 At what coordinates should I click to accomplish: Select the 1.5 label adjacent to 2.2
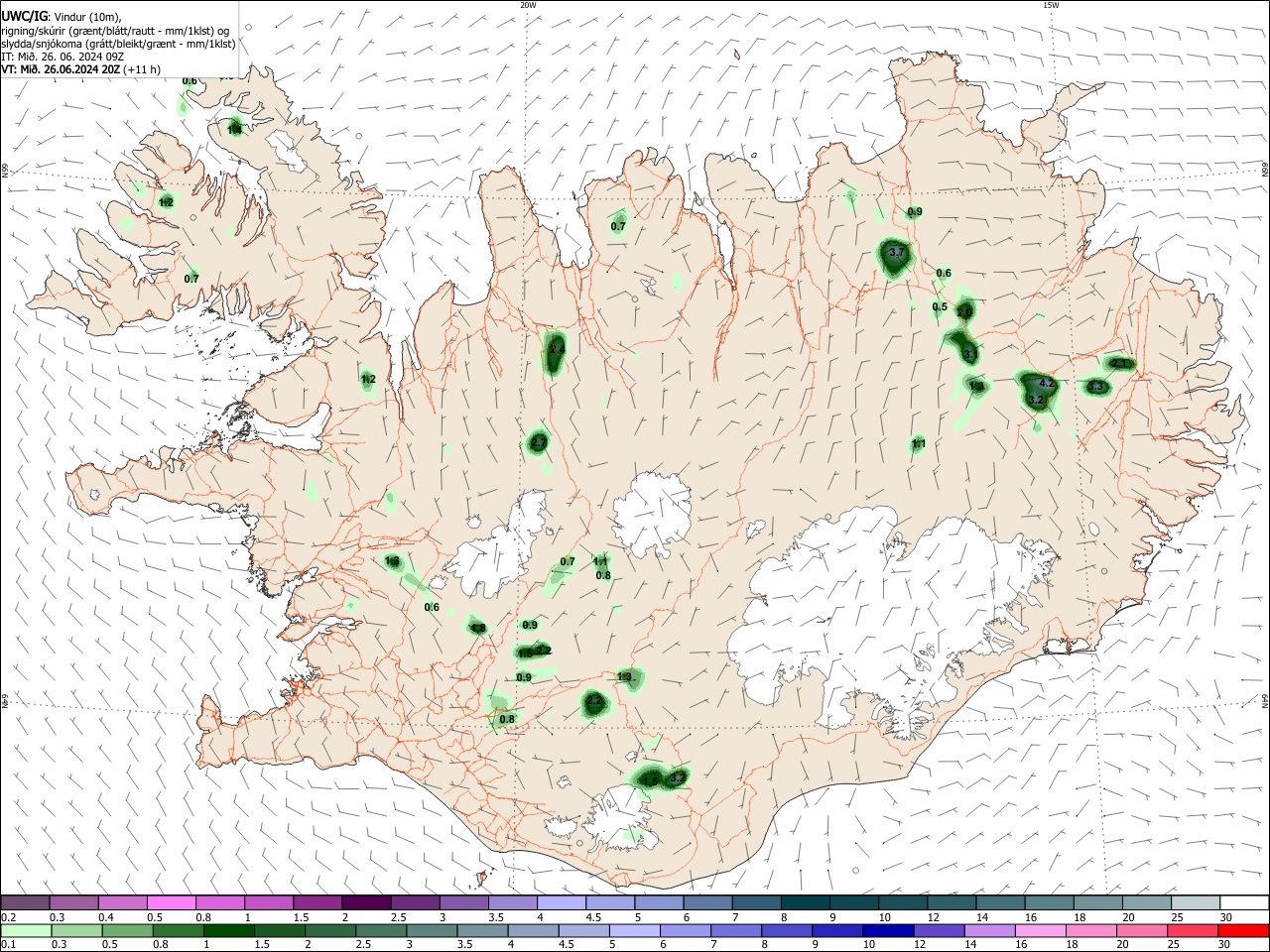pos(526,654)
